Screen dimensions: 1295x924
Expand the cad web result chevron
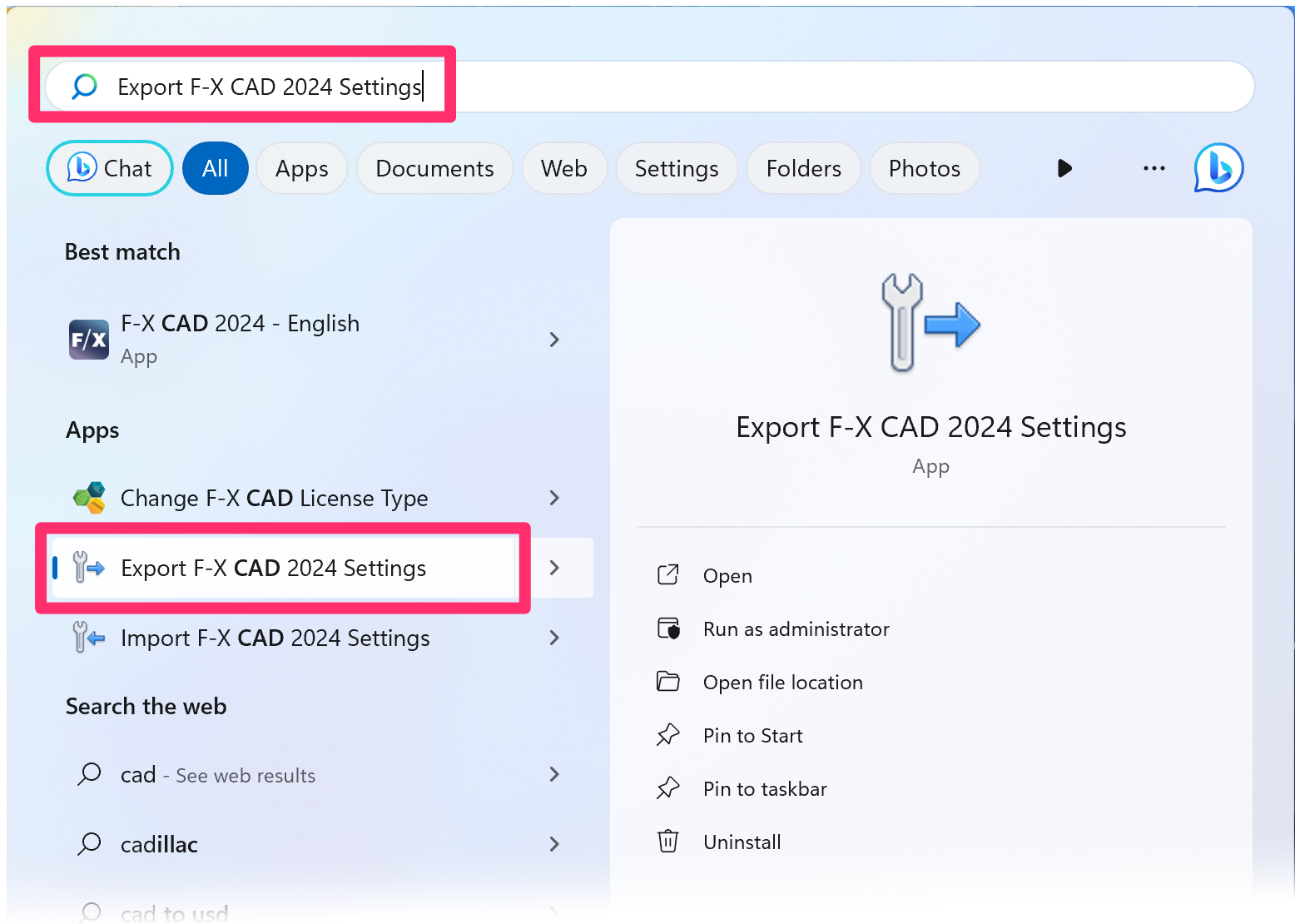click(x=555, y=774)
